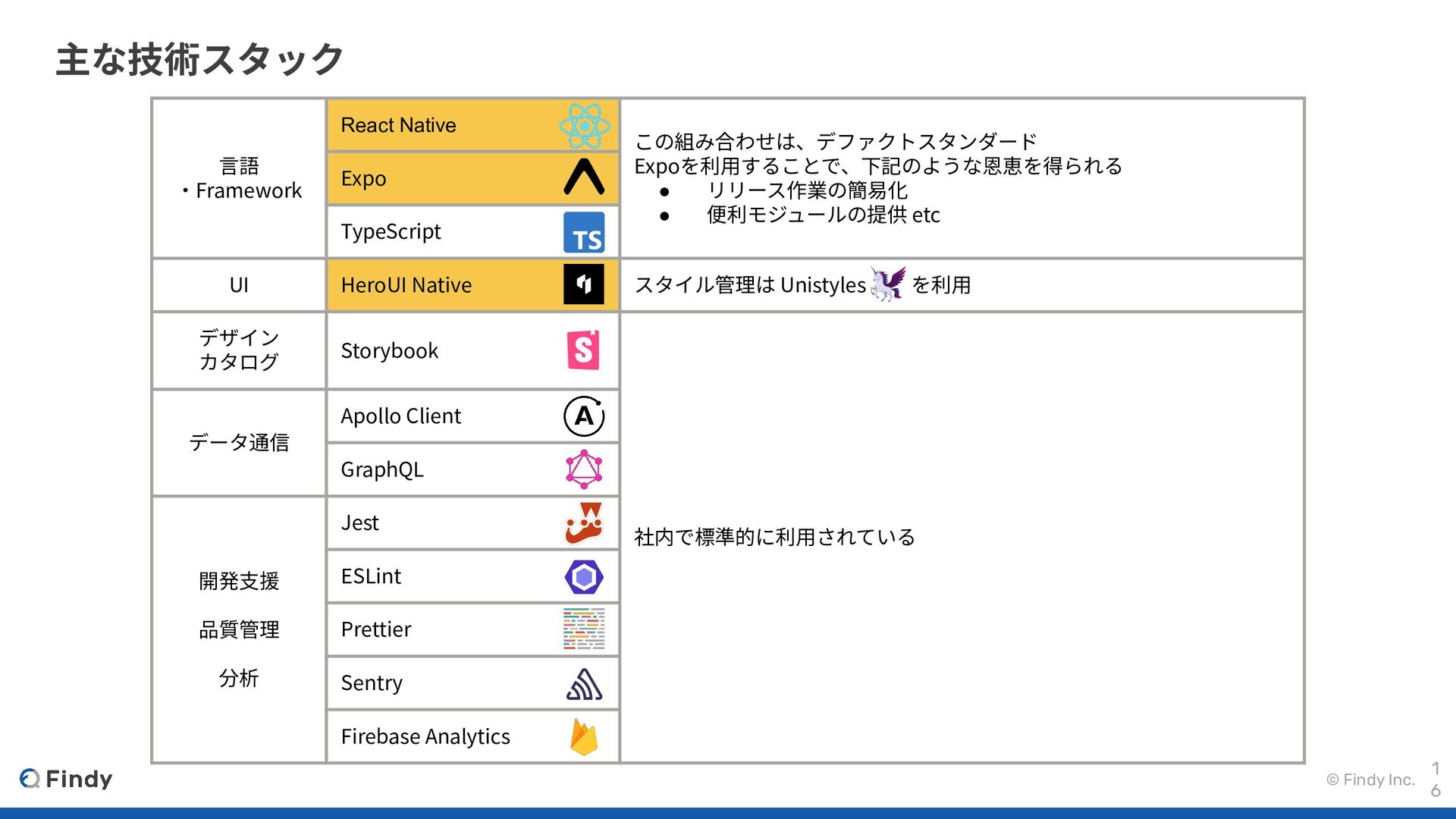The width and height of the screenshot is (1456, 819).
Task: Click the Expo chevron logo
Action: click(584, 177)
